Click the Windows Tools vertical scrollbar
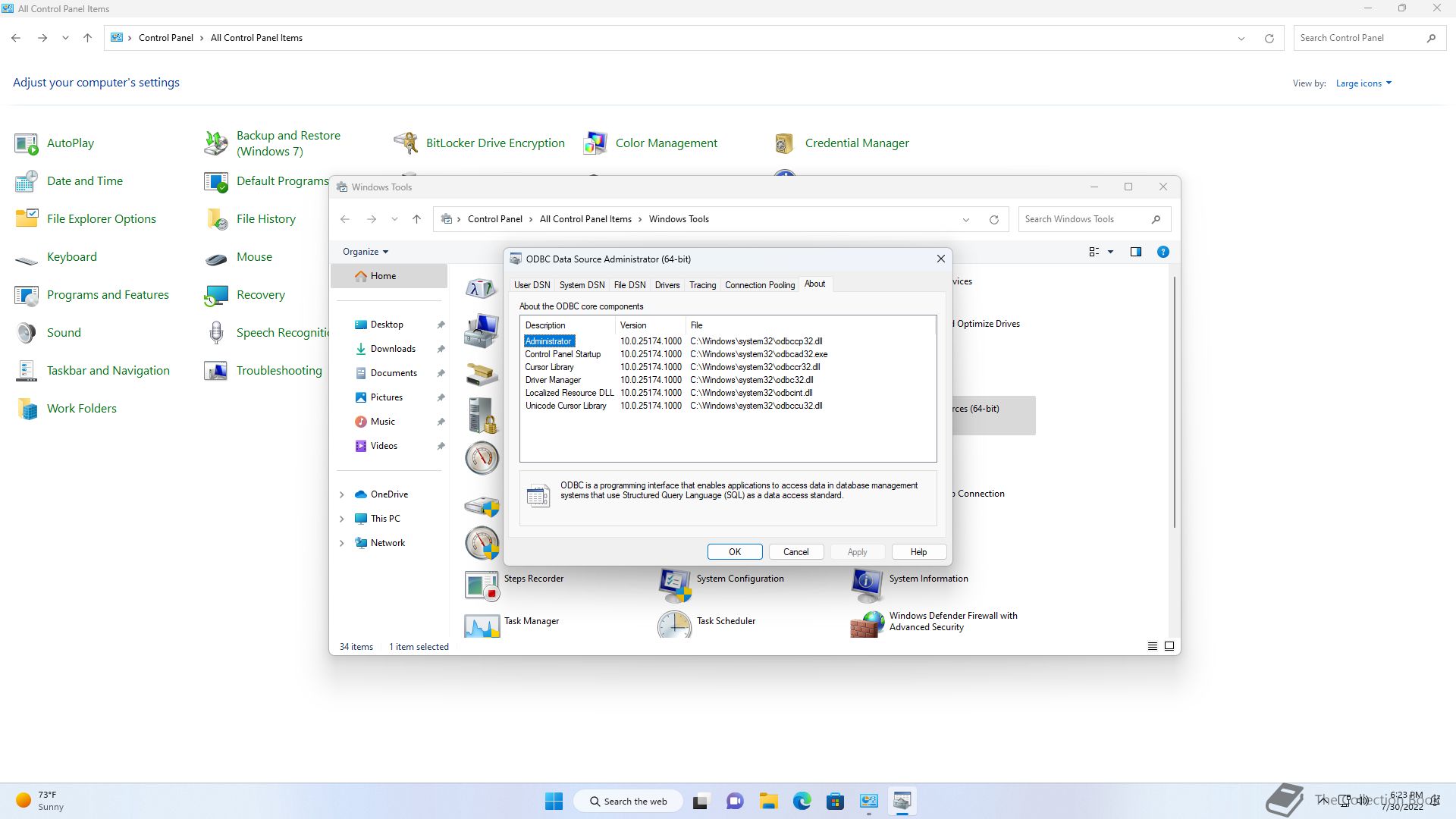 pos(1175,402)
